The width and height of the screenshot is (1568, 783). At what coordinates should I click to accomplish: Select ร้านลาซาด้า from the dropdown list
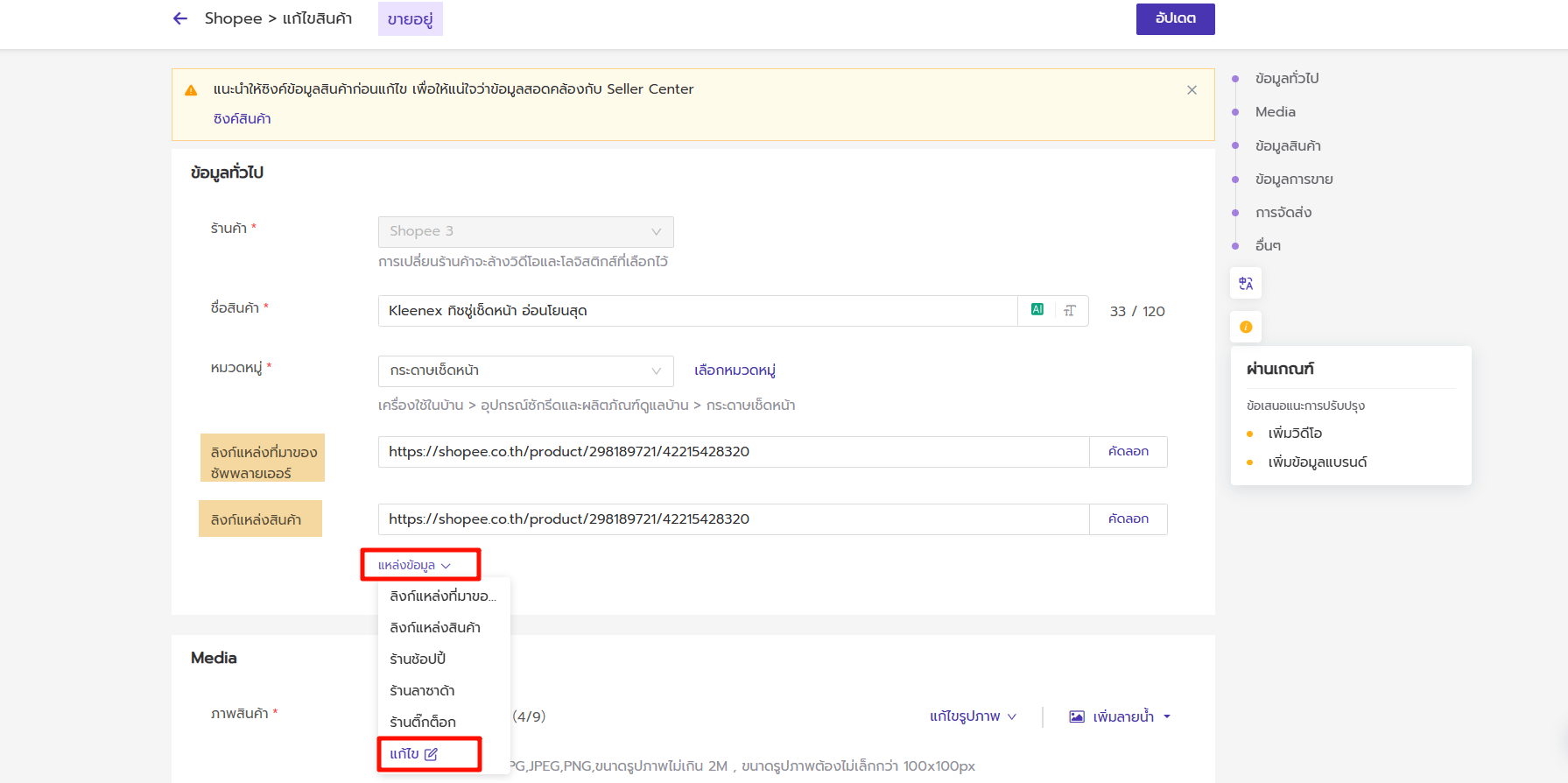point(422,690)
